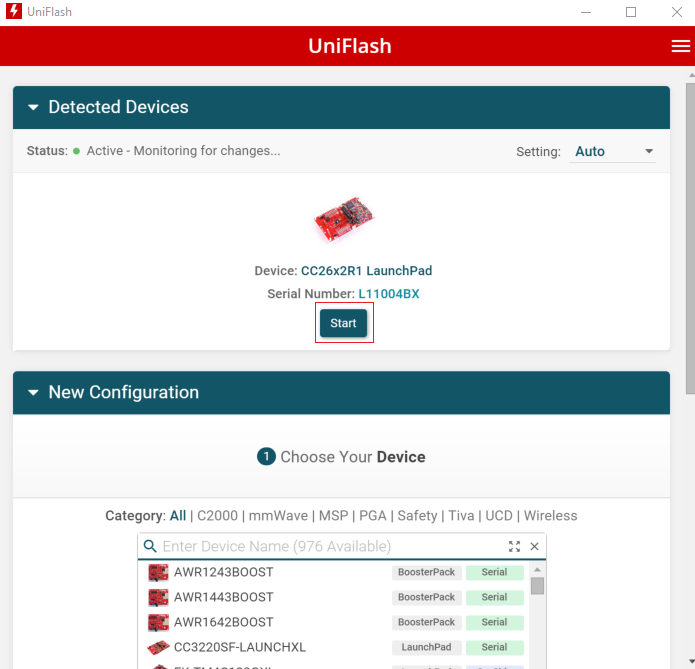
Task: Click the AWR1642BOOST board icon
Action: point(158,622)
